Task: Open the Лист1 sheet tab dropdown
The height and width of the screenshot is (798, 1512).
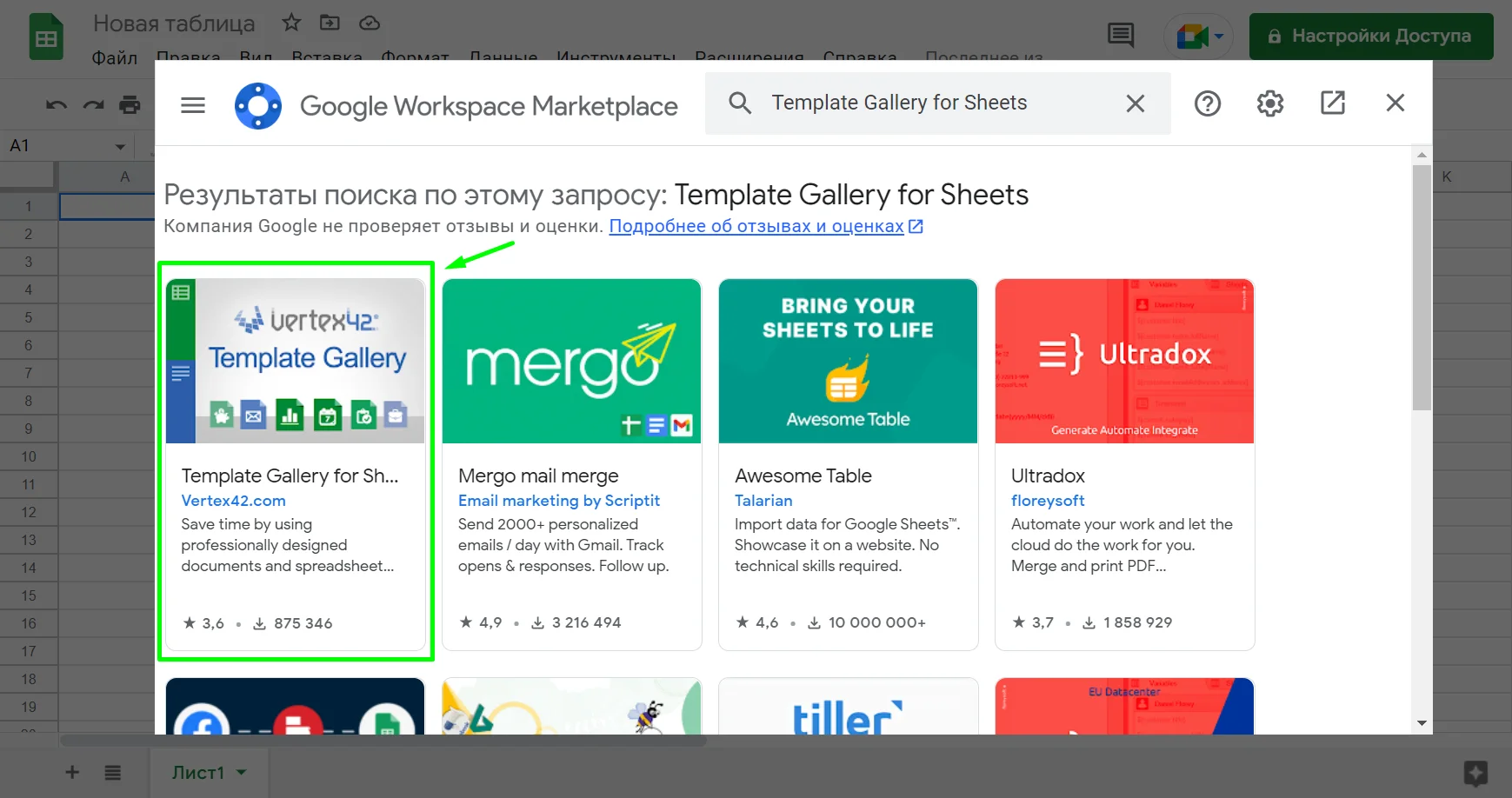Action: (x=242, y=772)
